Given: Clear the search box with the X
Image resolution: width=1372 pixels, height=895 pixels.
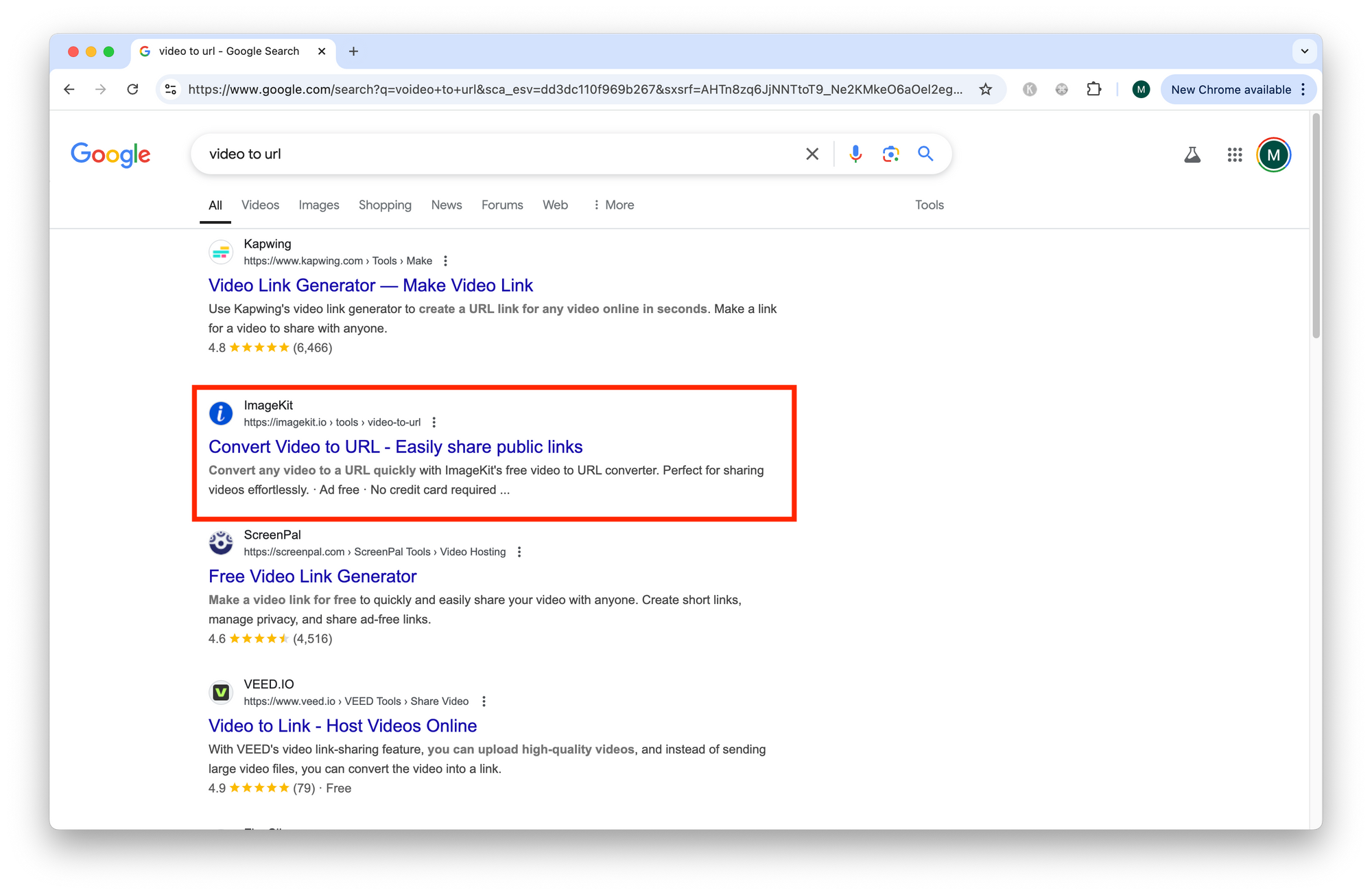Looking at the screenshot, I should [x=812, y=154].
